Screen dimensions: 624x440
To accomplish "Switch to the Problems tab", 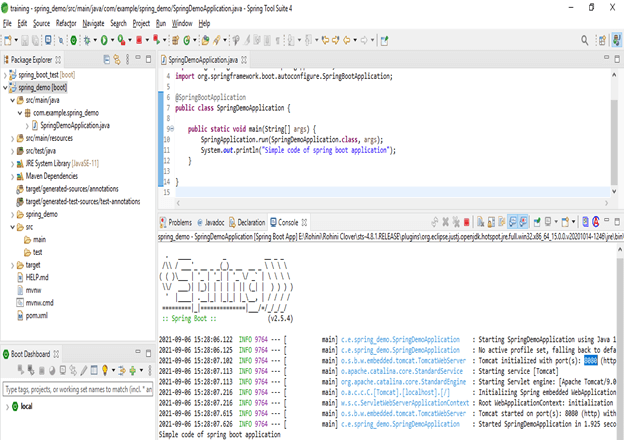I will 179,222.
